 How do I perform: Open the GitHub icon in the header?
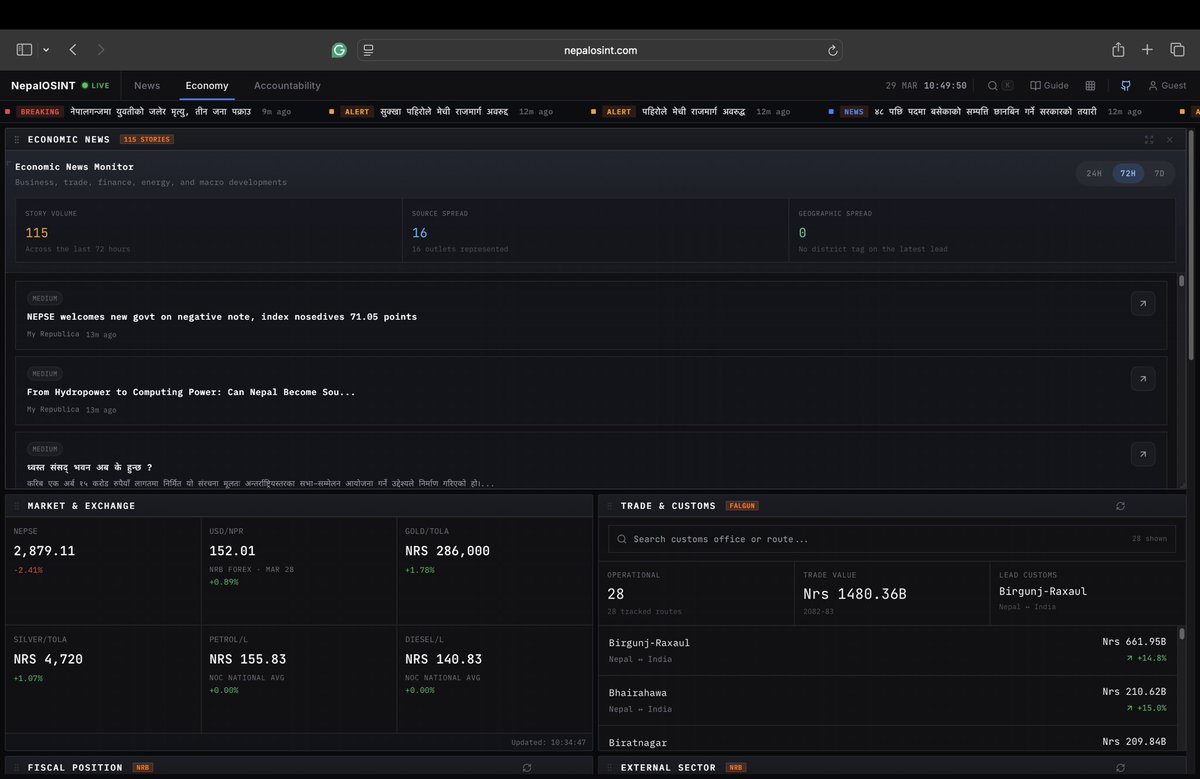tap(1126, 86)
